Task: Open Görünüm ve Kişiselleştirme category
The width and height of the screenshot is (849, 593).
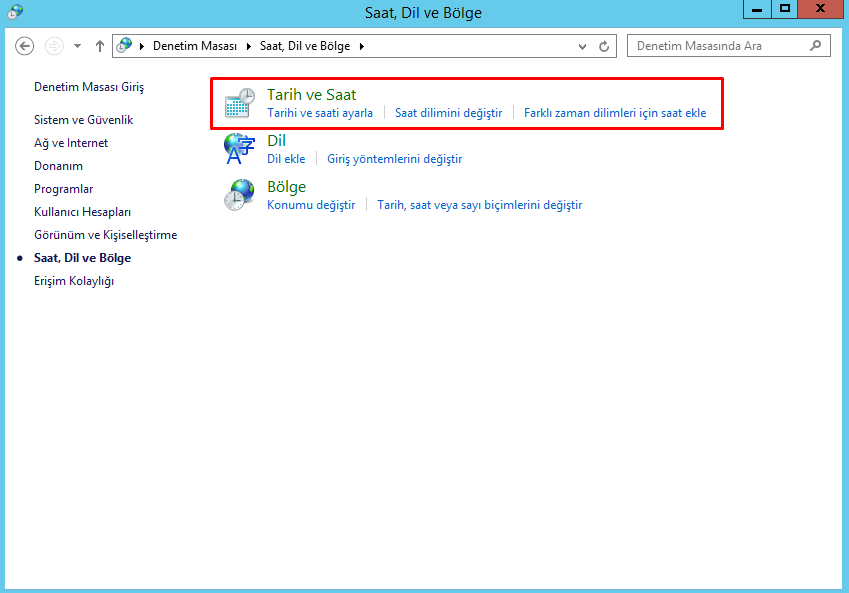Action: coord(106,235)
